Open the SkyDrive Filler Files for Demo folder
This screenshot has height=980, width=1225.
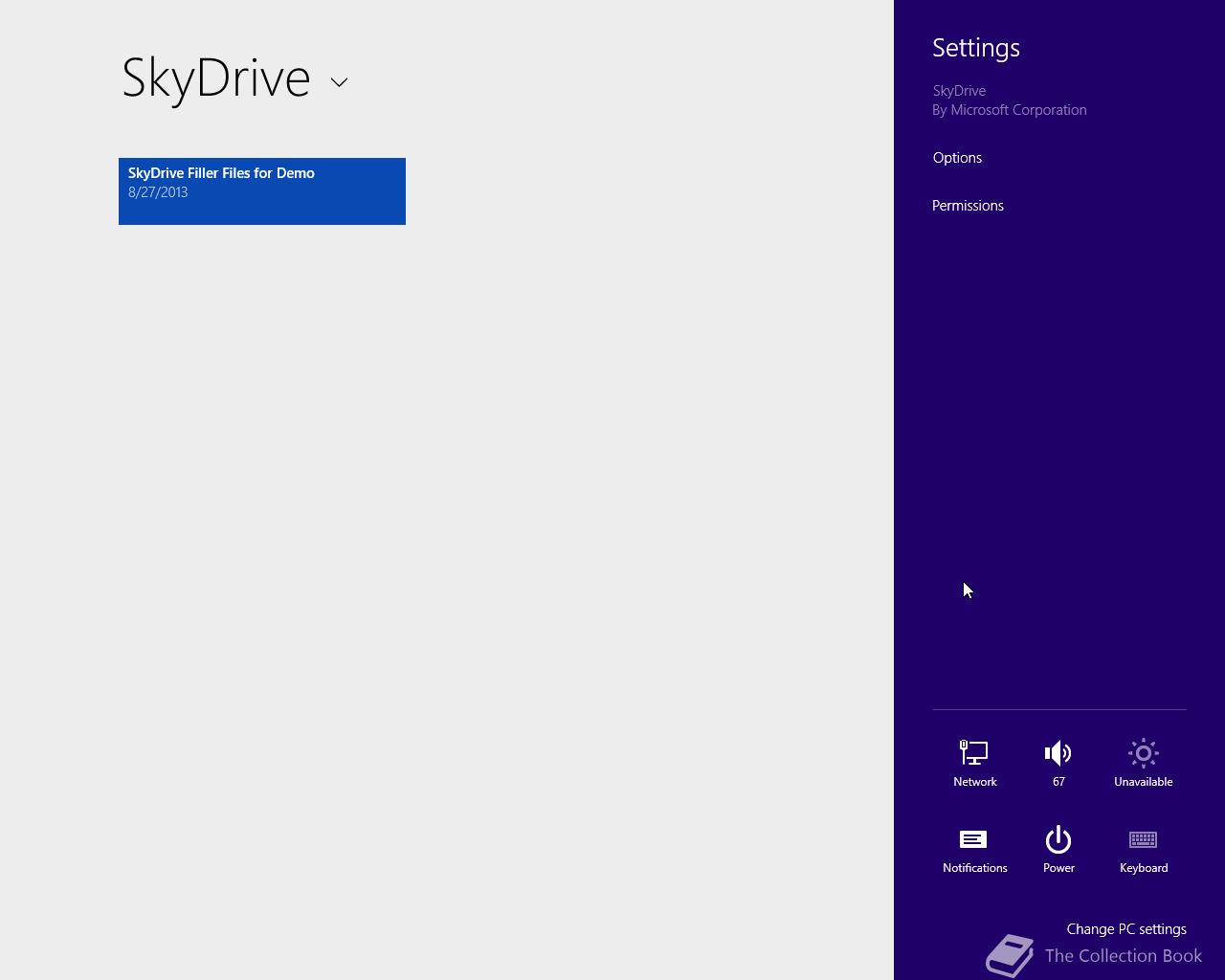[262, 191]
